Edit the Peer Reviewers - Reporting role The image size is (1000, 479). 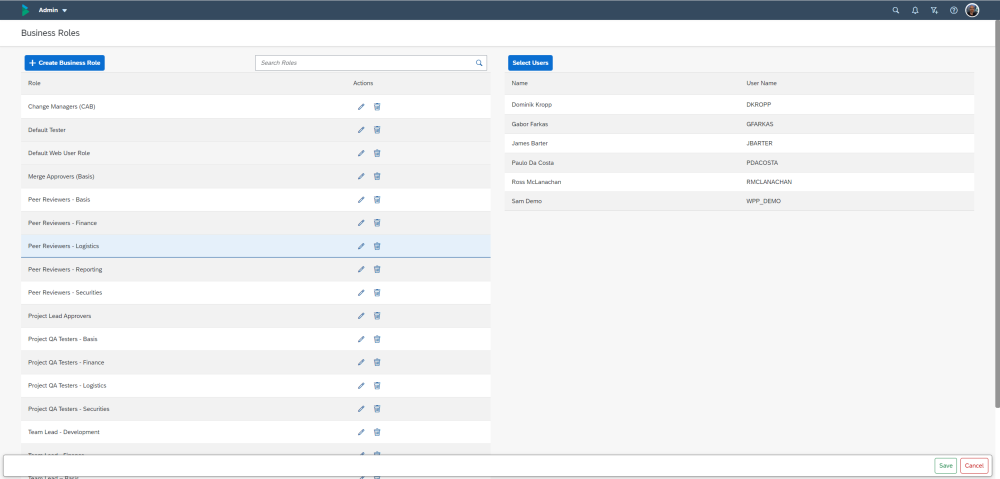[361, 269]
